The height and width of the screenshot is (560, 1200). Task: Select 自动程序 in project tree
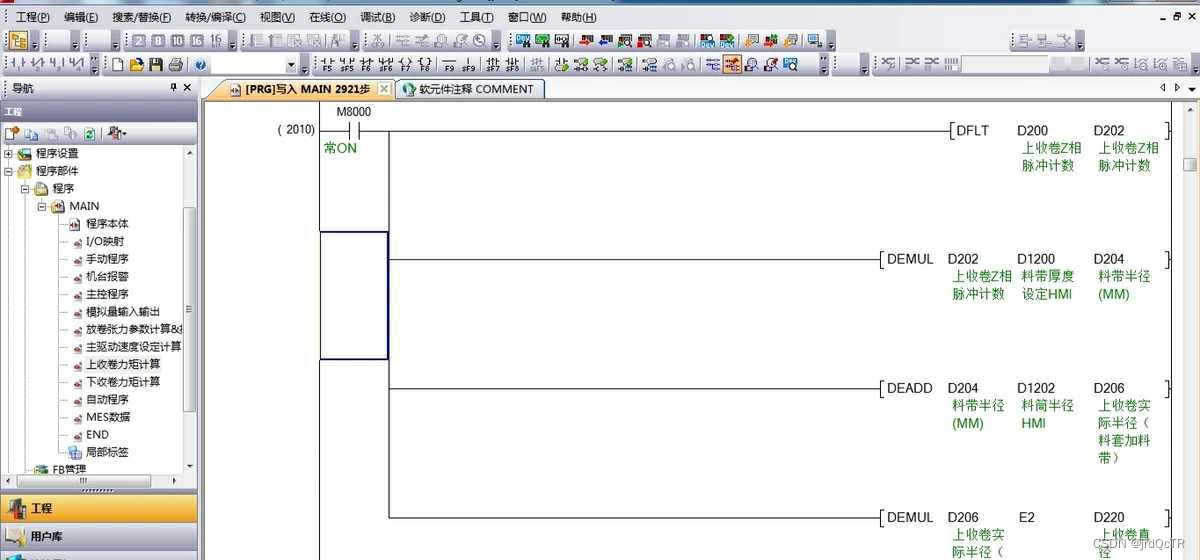coord(107,399)
